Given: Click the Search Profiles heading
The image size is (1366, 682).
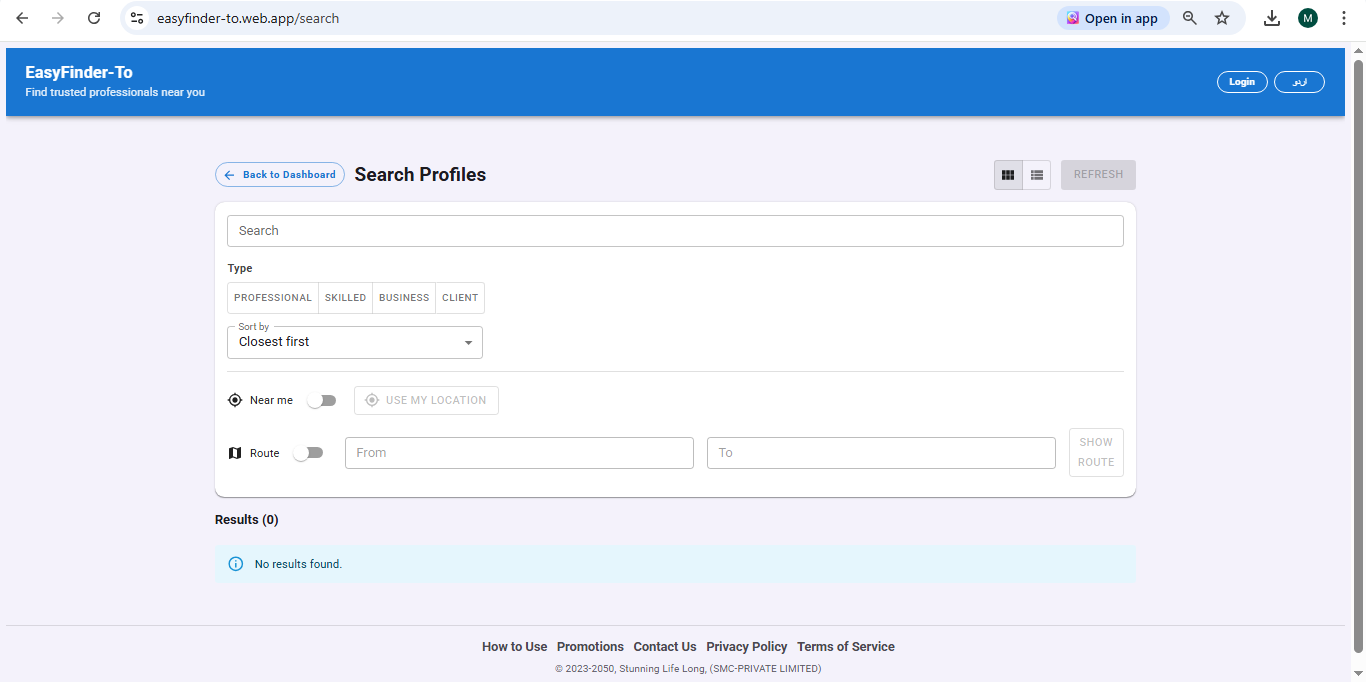Looking at the screenshot, I should (x=420, y=175).
